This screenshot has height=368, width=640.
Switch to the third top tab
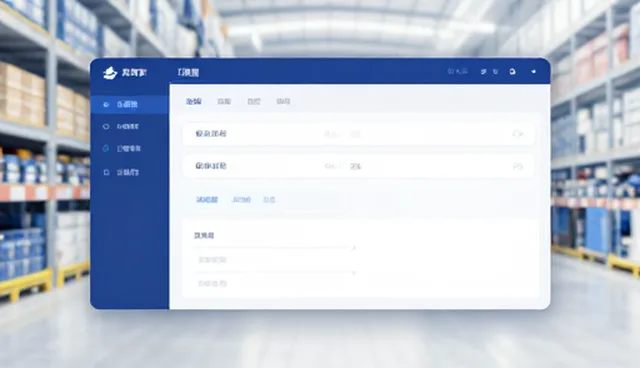pos(253,101)
